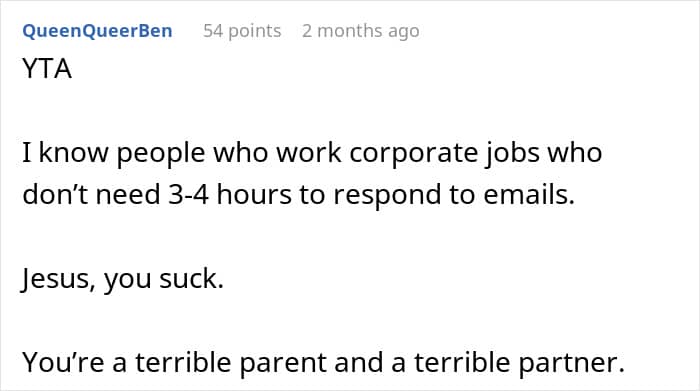Click the word points beside the score
The image size is (700, 391).
255,31
